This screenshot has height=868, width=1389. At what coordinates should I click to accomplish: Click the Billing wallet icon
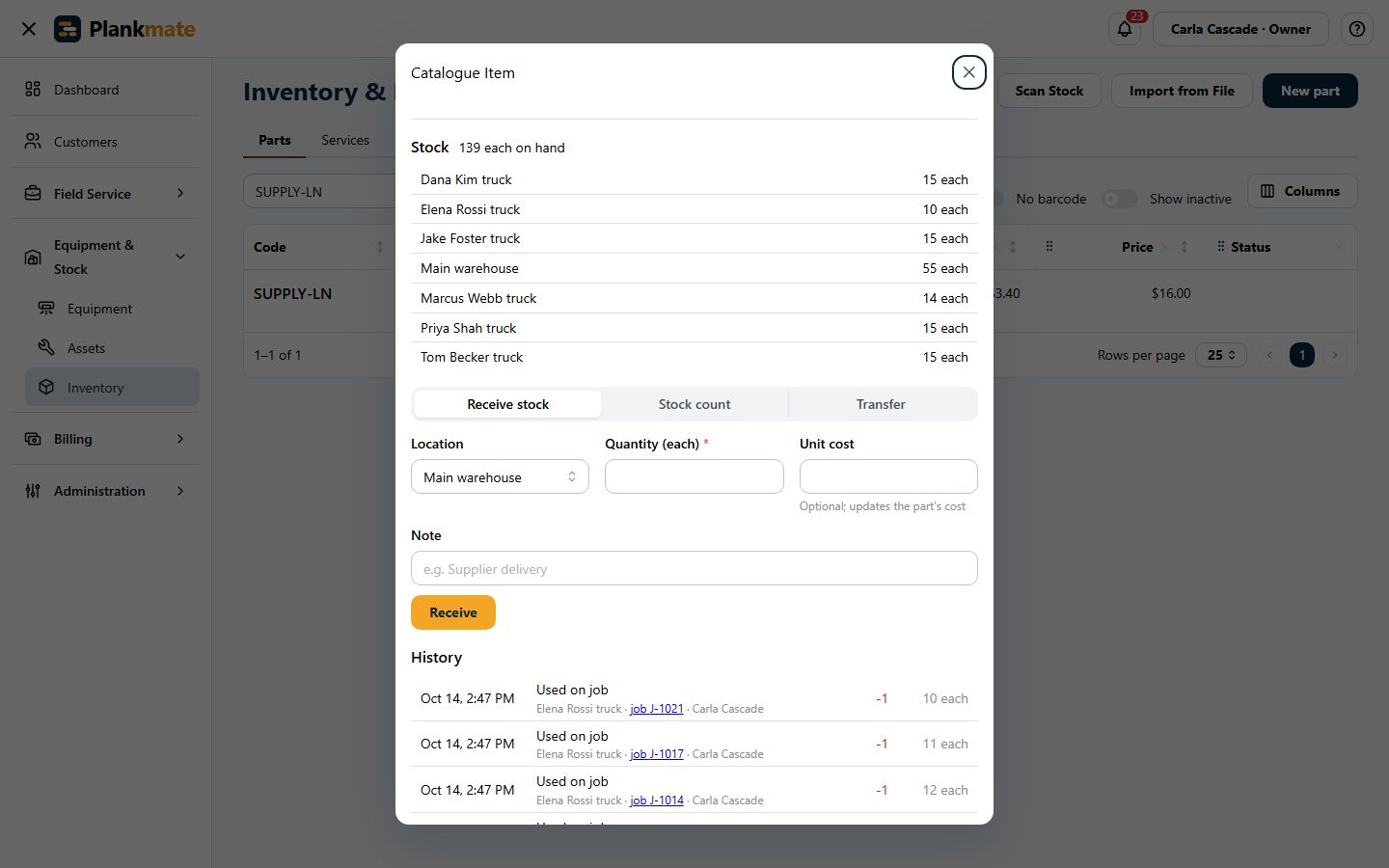click(x=33, y=439)
